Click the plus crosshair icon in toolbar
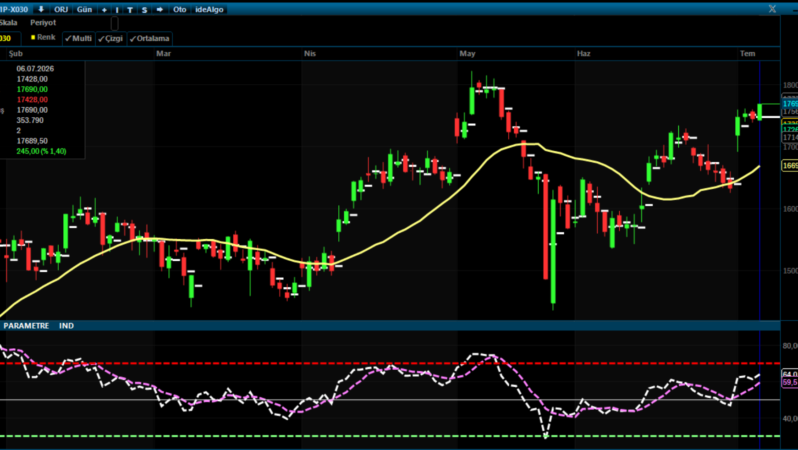Viewport: 798px width, 450px height. pos(104,10)
